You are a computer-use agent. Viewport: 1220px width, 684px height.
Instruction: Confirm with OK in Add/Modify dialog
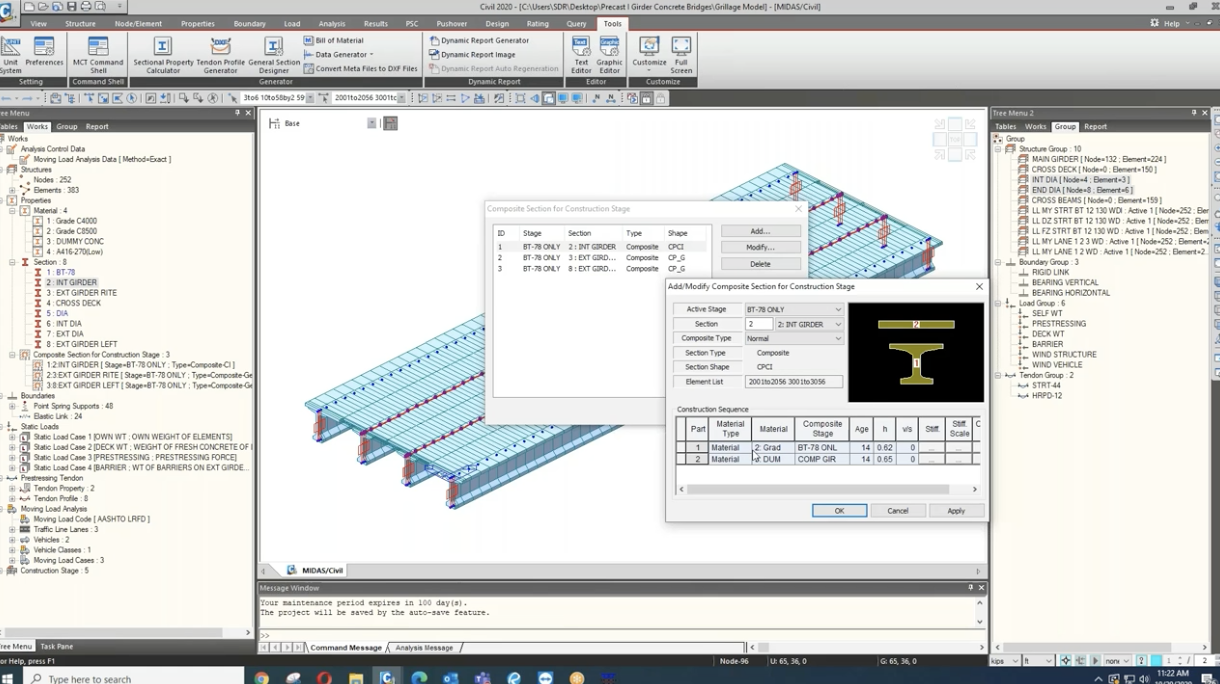click(x=839, y=511)
